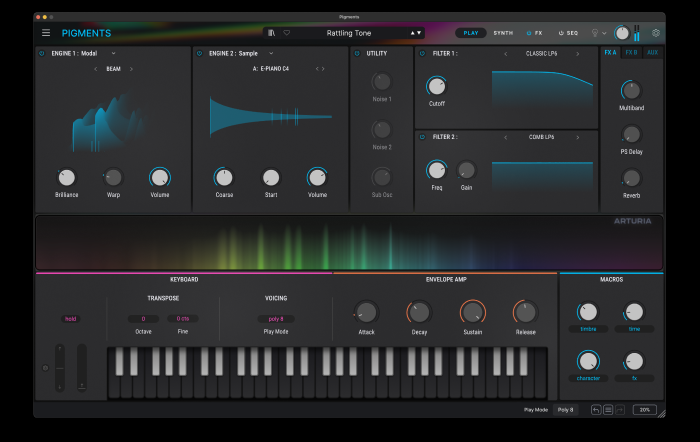
Task: Click the Multiband FX knob
Action: click(x=631, y=91)
